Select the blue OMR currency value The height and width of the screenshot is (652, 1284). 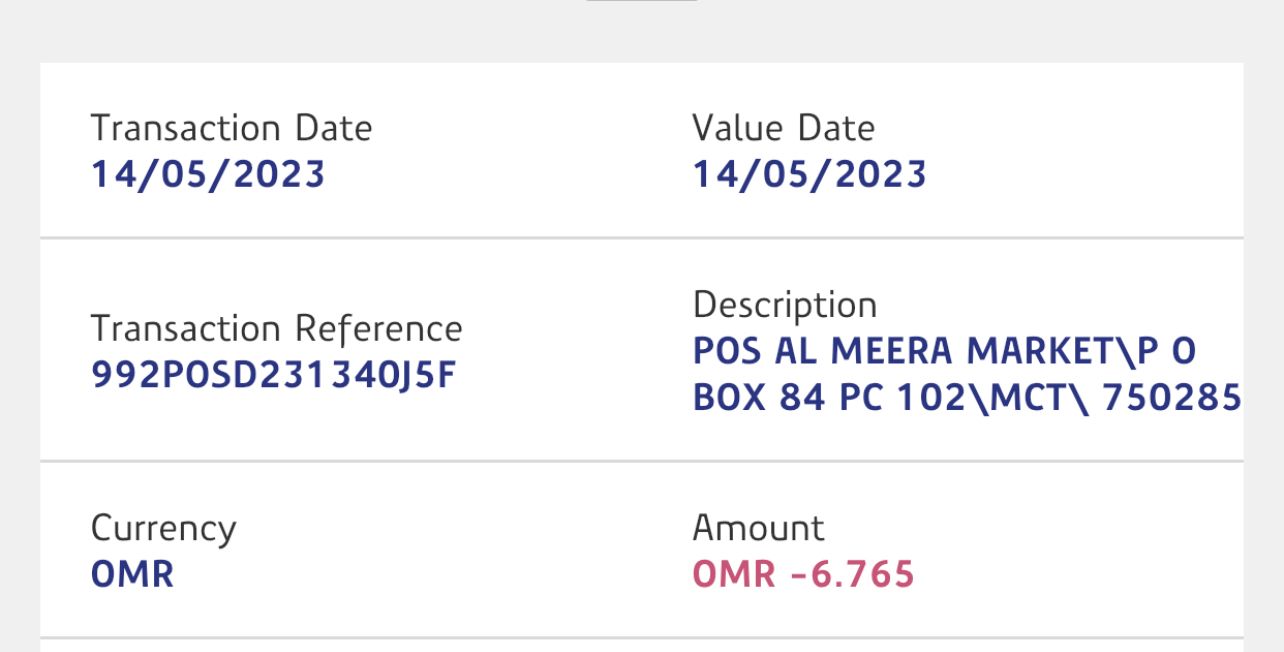132,574
